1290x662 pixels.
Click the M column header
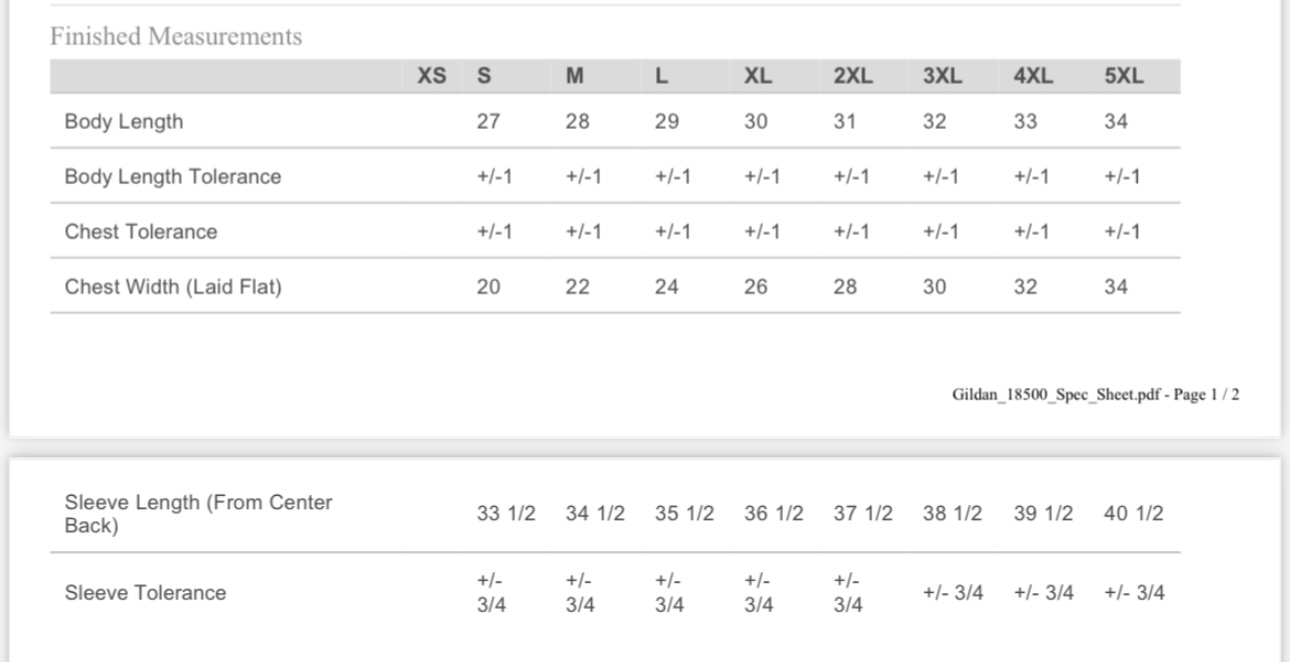(x=575, y=76)
